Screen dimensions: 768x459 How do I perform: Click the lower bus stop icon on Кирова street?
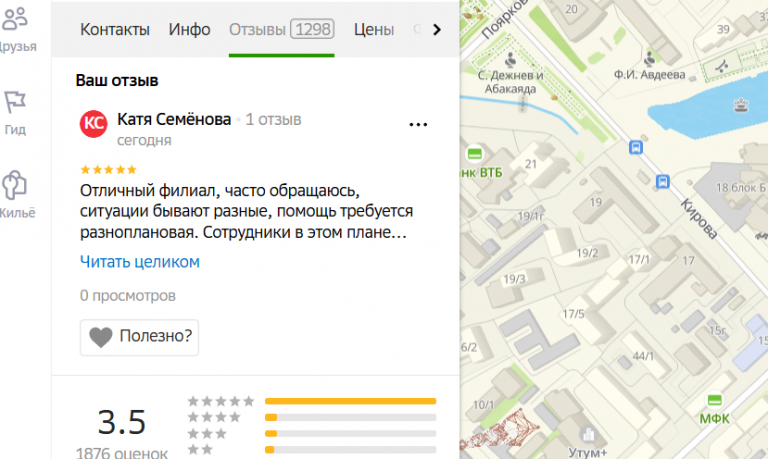(x=663, y=182)
